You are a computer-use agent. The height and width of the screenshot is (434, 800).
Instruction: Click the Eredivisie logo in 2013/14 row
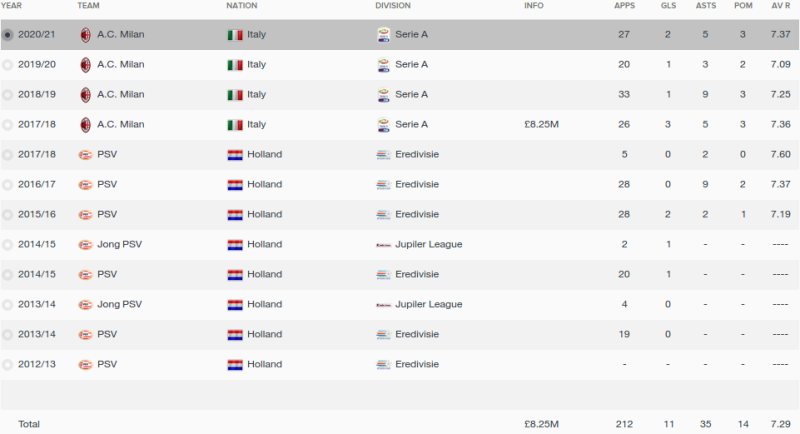click(x=383, y=335)
